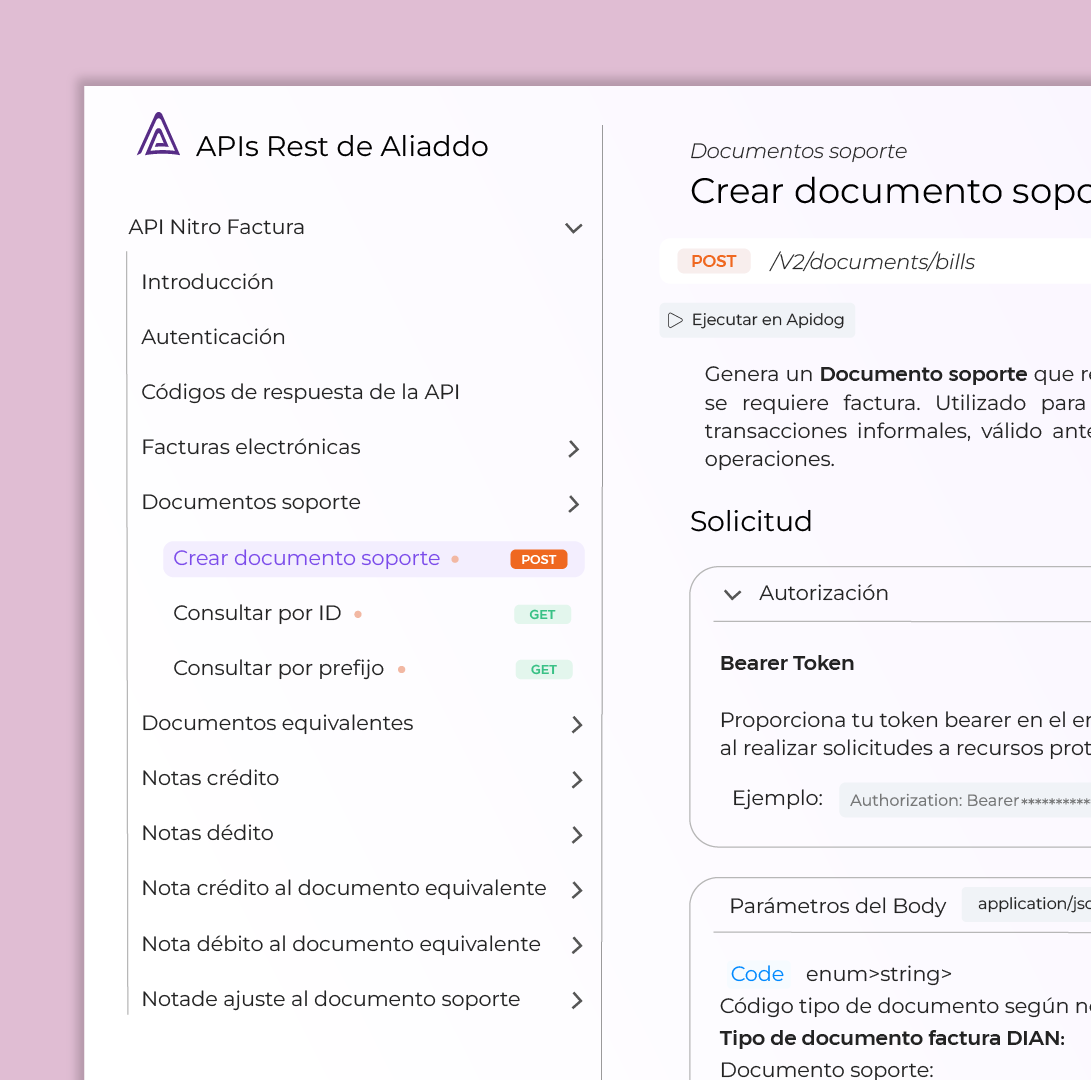
Task: Open the Consultar por ID endpoint
Action: click(257, 613)
